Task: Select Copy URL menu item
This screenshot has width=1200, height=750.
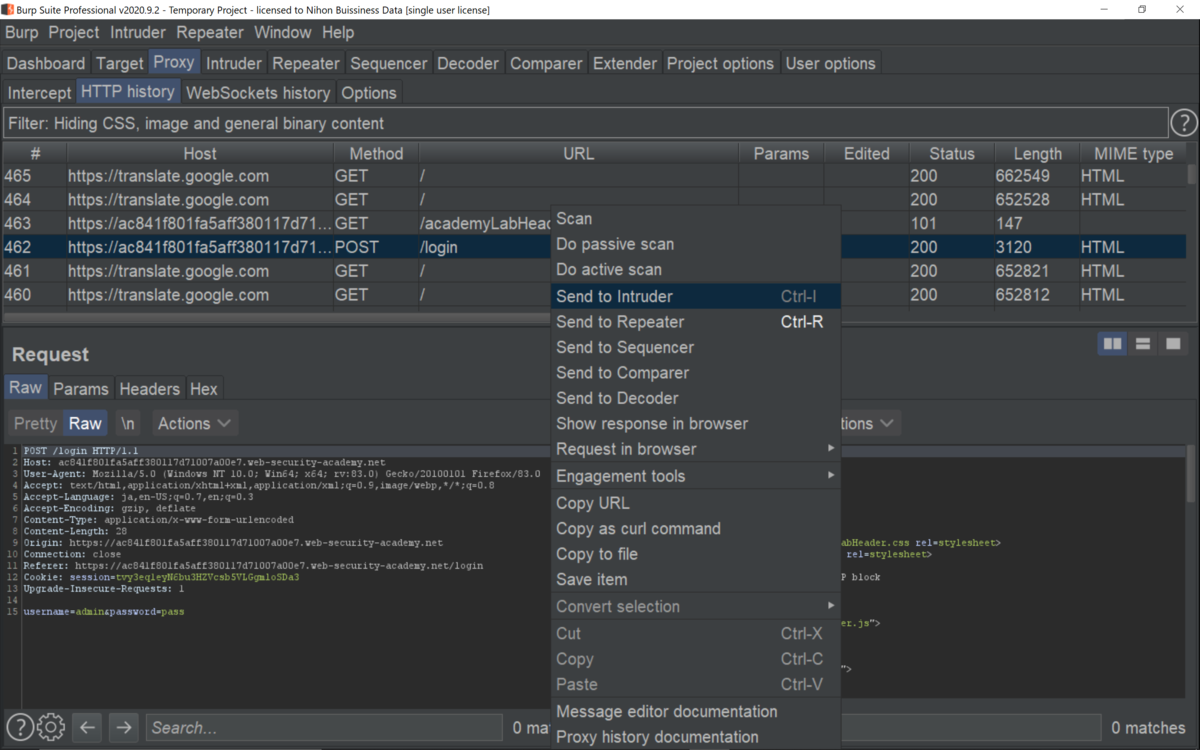Action: (x=696, y=503)
